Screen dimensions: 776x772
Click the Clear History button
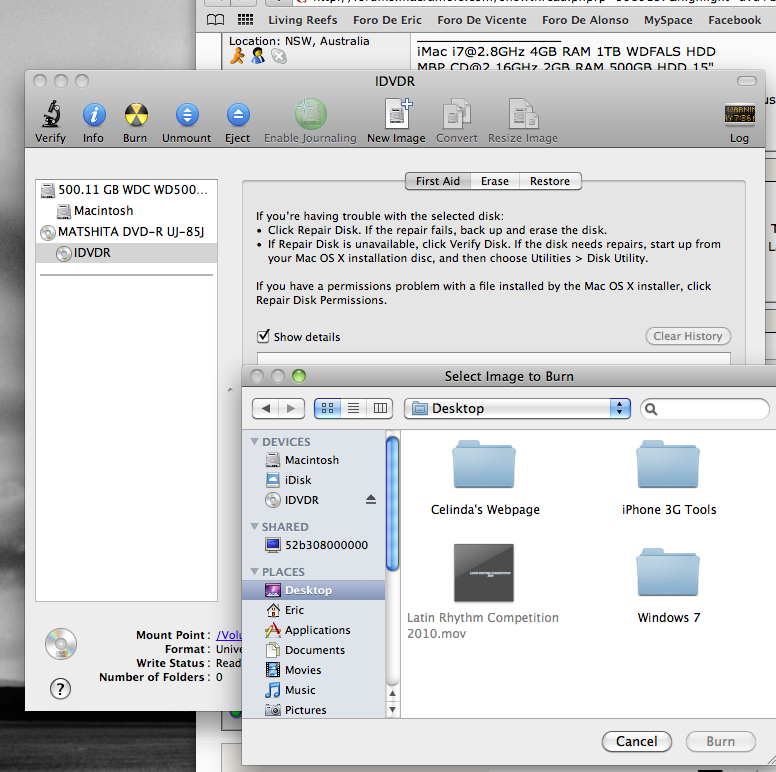688,336
